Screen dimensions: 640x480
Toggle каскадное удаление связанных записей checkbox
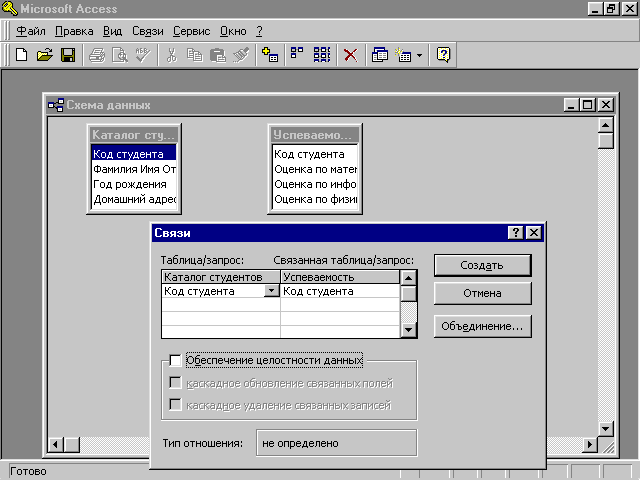point(175,405)
